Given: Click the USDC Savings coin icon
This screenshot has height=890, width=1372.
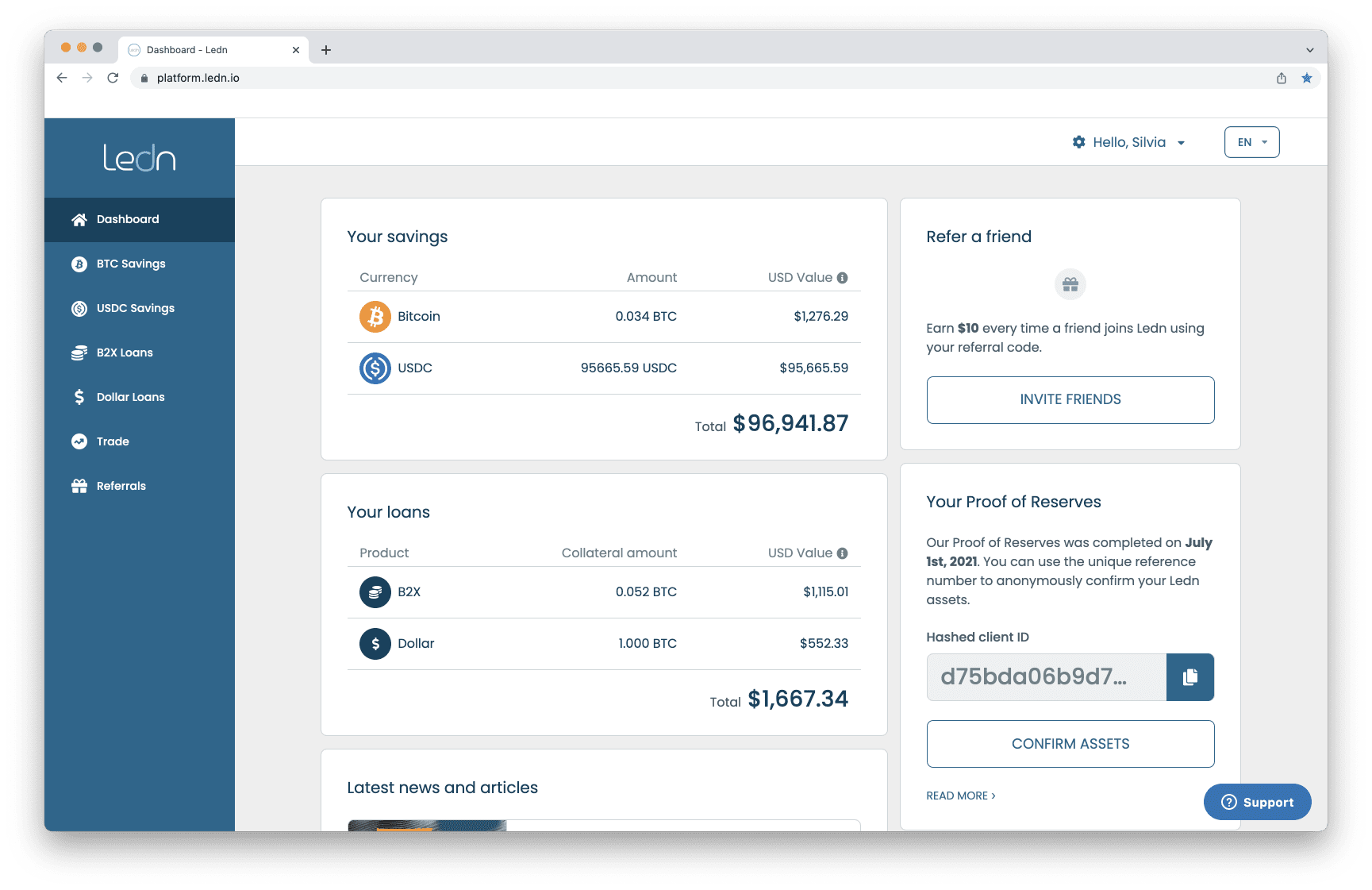Looking at the screenshot, I should [x=79, y=309].
